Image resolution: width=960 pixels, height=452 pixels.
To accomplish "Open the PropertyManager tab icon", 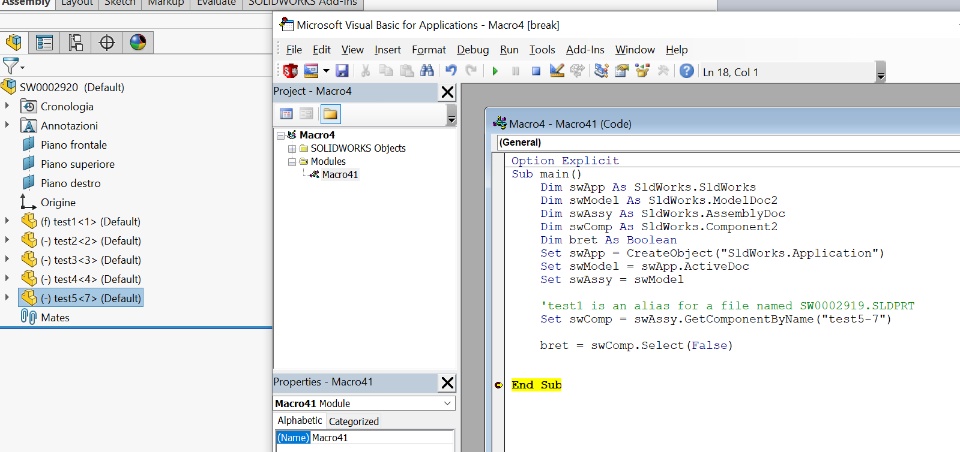I will (44, 42).
